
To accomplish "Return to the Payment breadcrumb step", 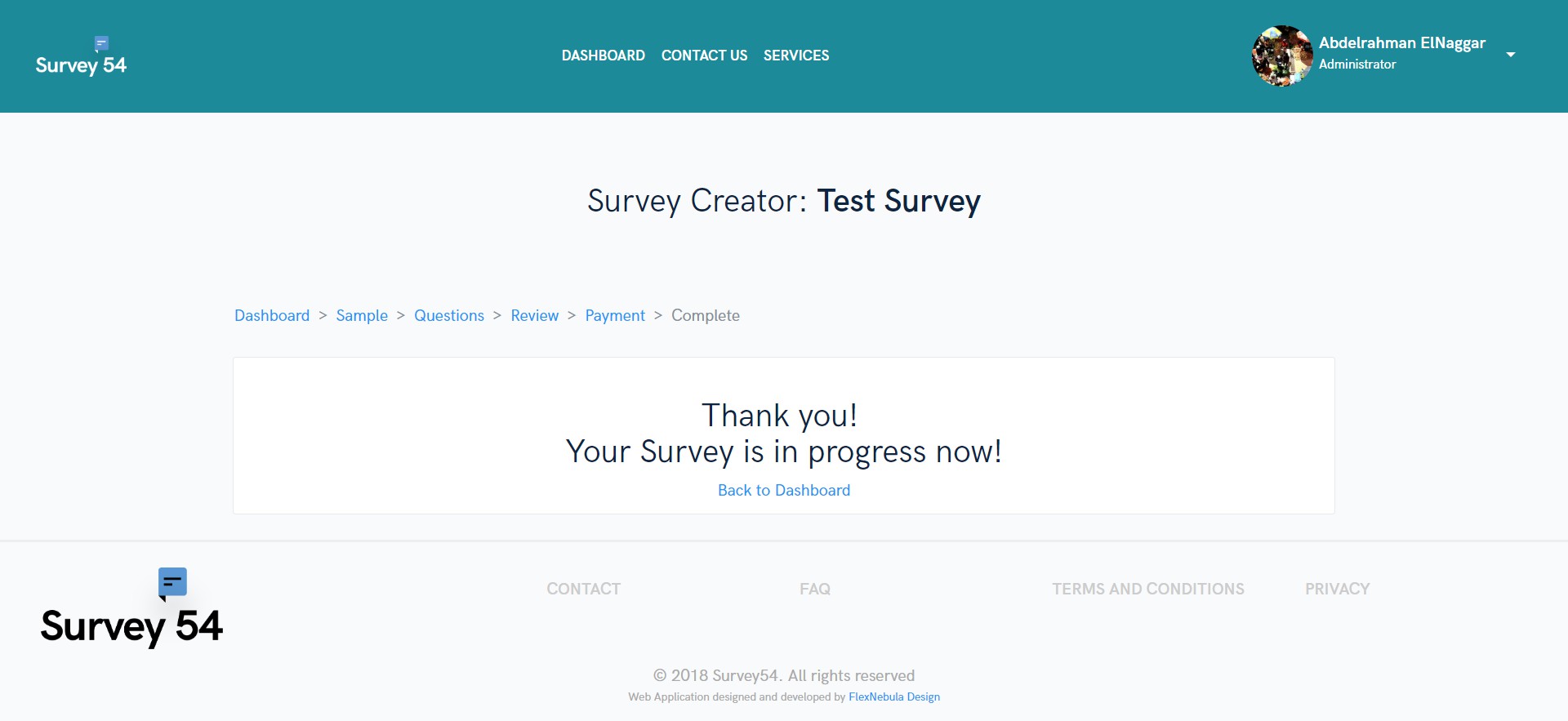I will click(615, 315).
